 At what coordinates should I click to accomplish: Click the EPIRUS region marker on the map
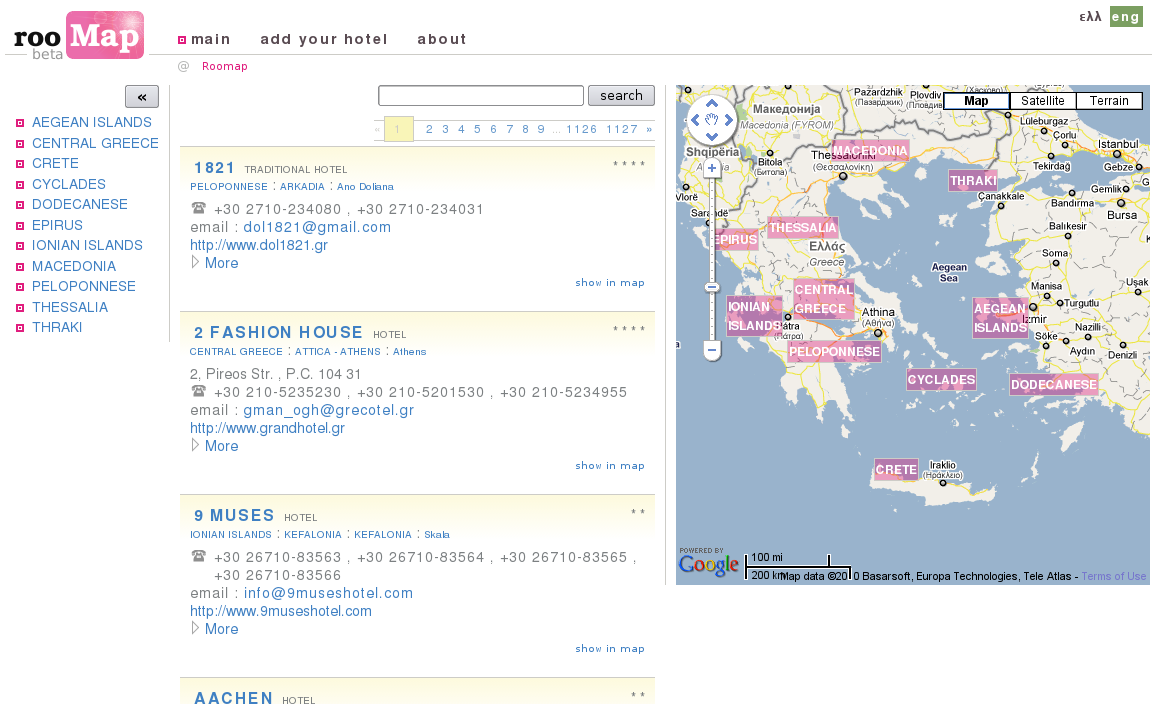(736, 240)
